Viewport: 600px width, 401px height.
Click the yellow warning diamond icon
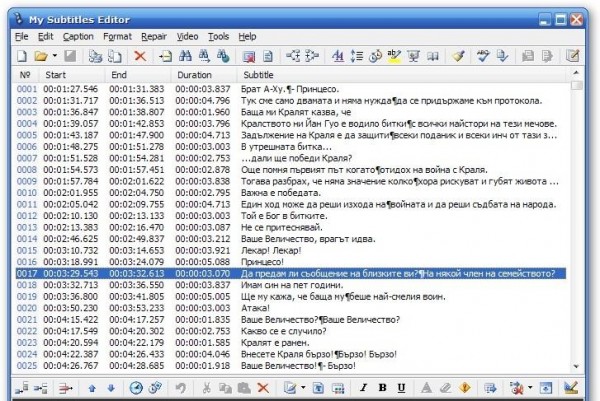tap(465, 388)
